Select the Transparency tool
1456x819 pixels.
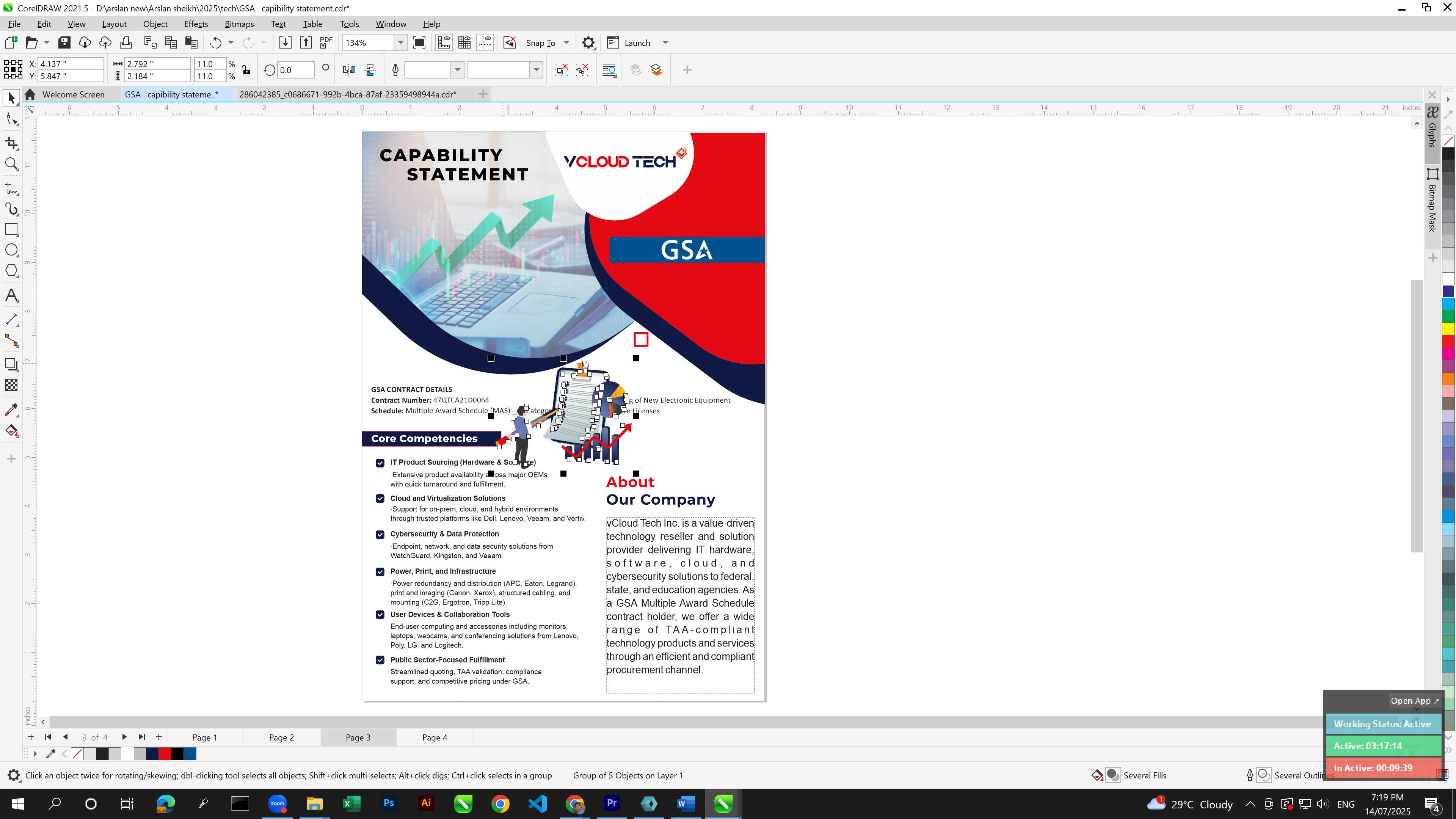[x=11, y=385]
